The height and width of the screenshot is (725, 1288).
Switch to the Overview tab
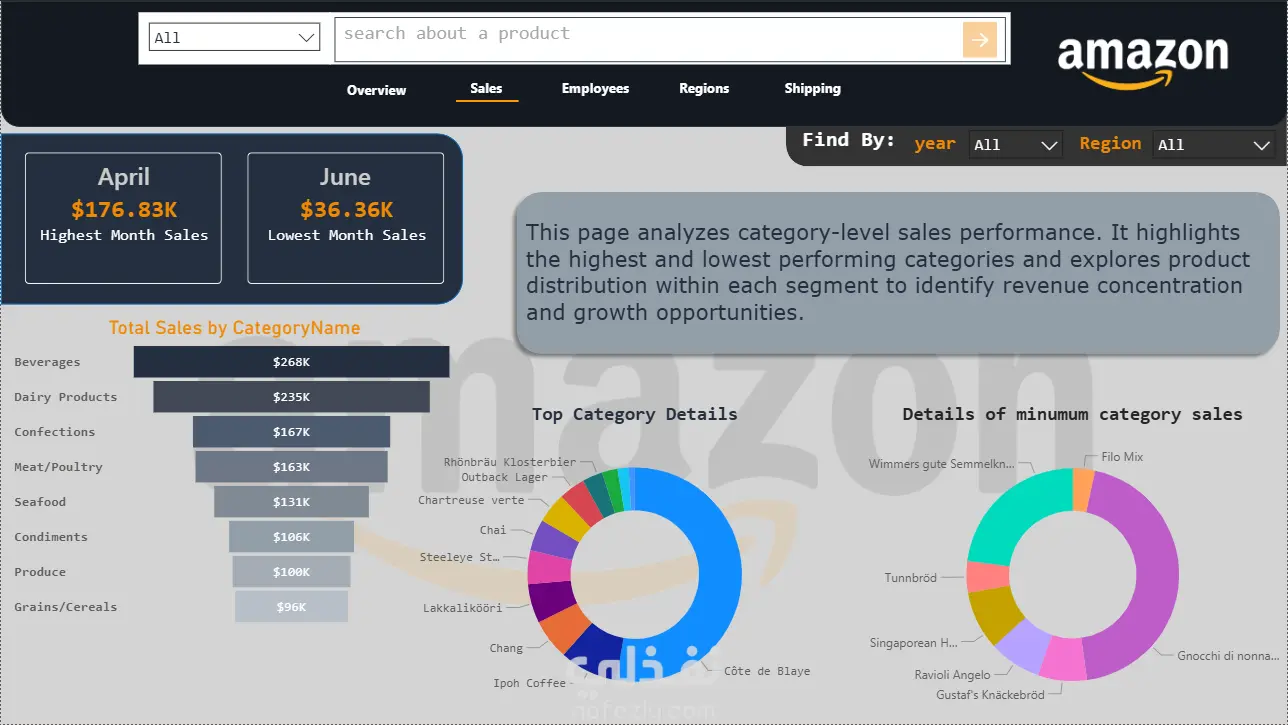point(376,90)
